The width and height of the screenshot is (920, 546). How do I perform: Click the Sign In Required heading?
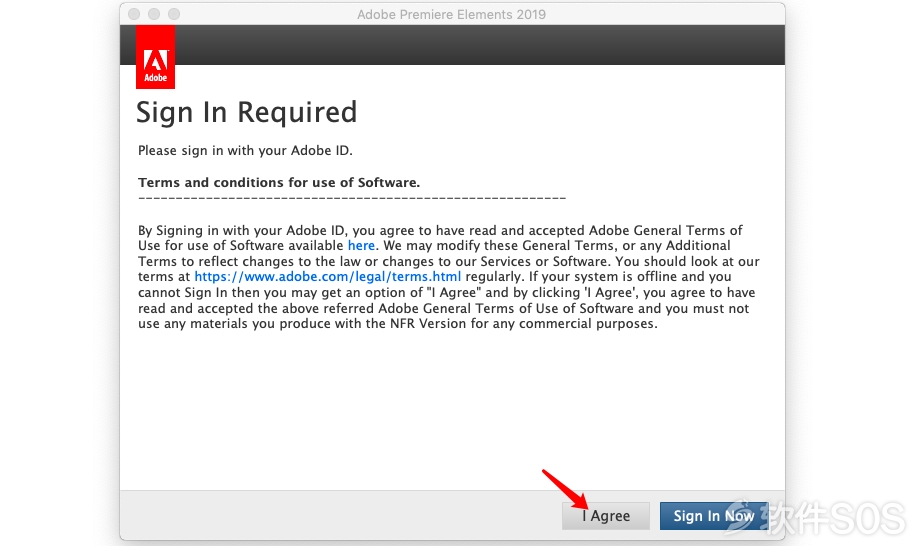pos(246,113)
